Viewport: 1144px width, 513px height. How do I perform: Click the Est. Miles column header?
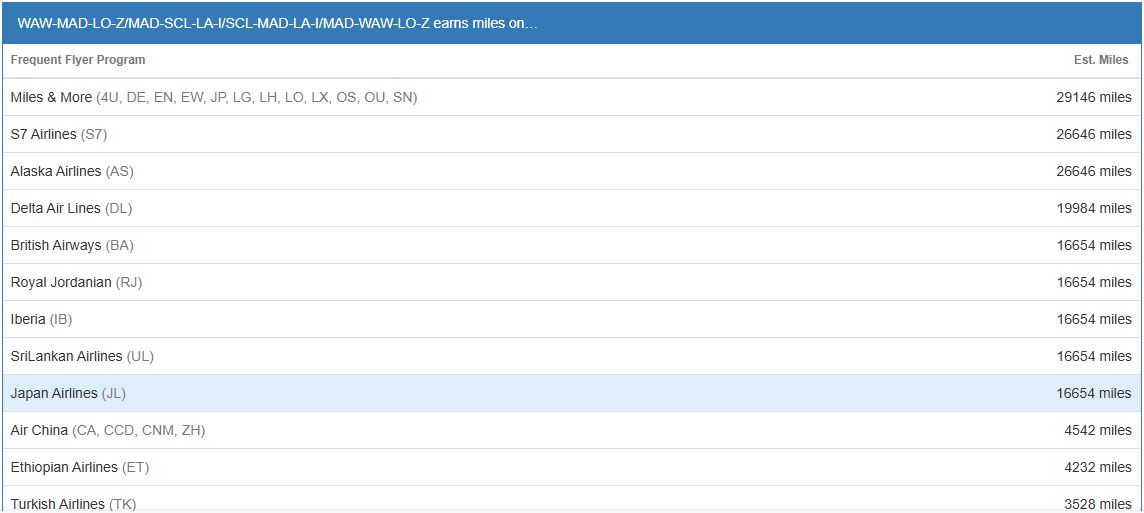point(1101,60)
